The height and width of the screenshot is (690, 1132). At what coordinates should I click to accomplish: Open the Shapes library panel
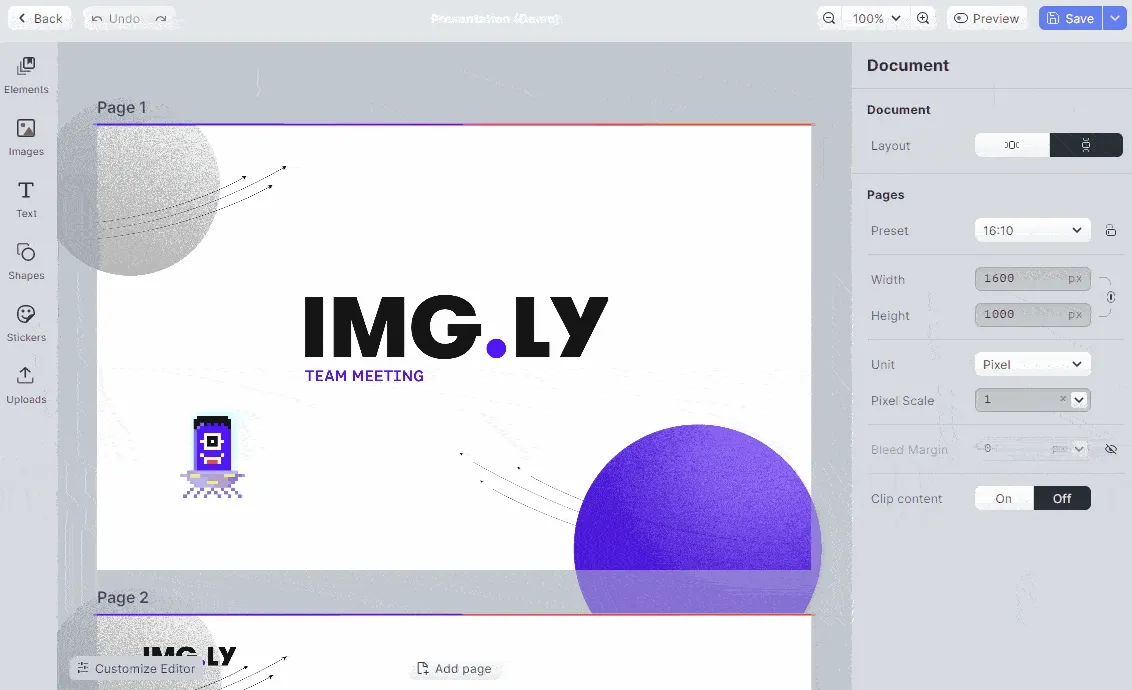pos(26,261)
